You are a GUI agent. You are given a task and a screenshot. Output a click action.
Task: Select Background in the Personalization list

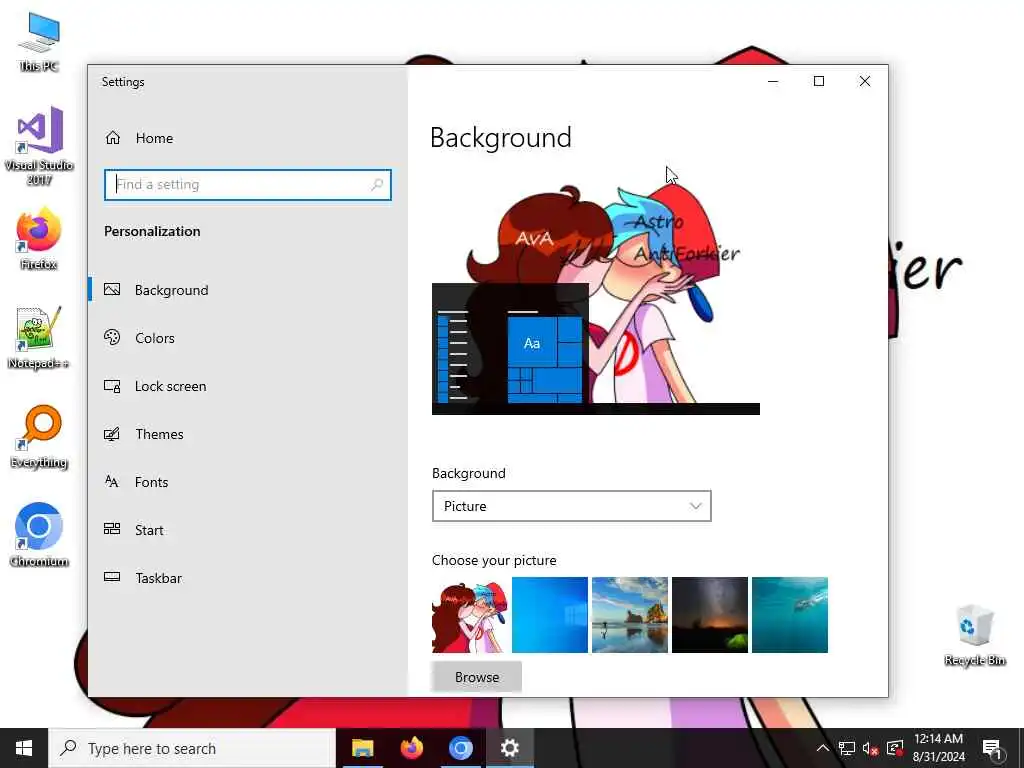[x=248, y=290]
